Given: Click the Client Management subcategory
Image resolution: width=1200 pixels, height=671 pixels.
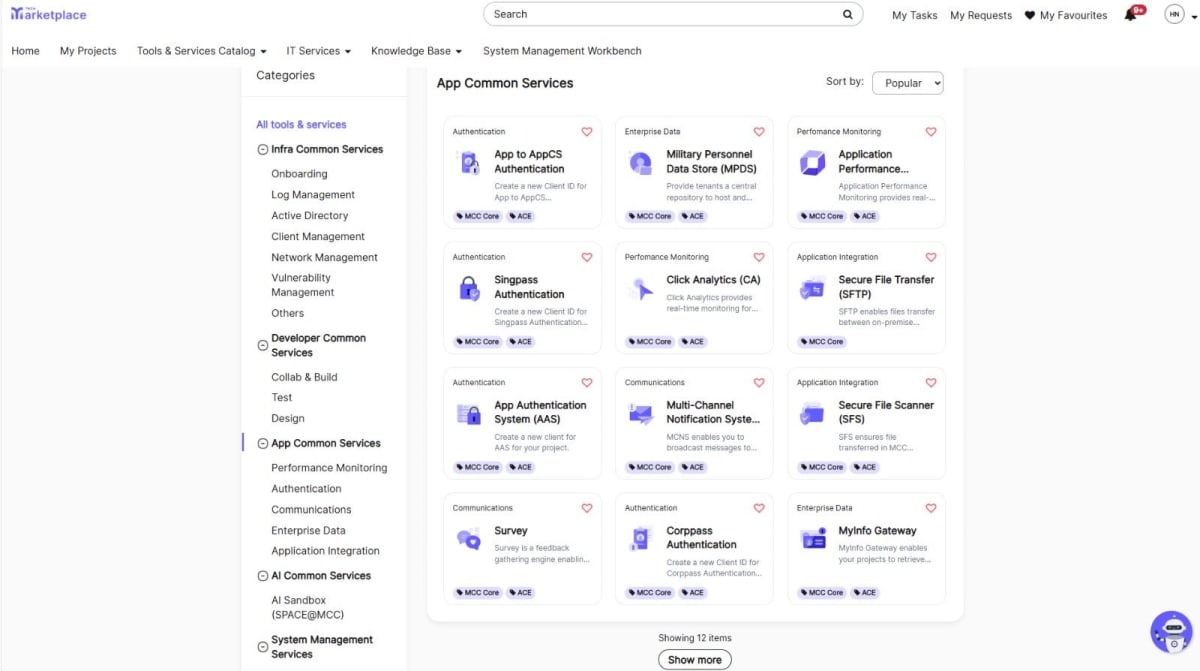Looking at the screenshot, I should 318,237.
